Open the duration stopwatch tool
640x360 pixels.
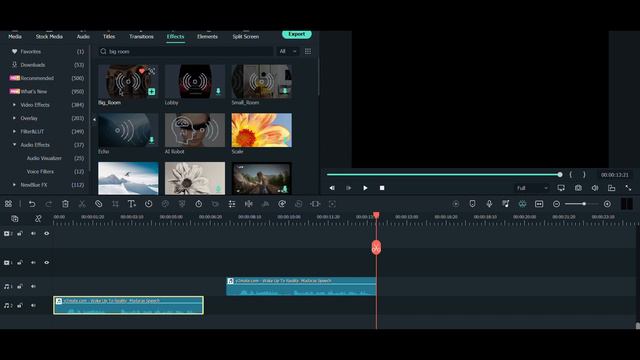tap(198, 204)
